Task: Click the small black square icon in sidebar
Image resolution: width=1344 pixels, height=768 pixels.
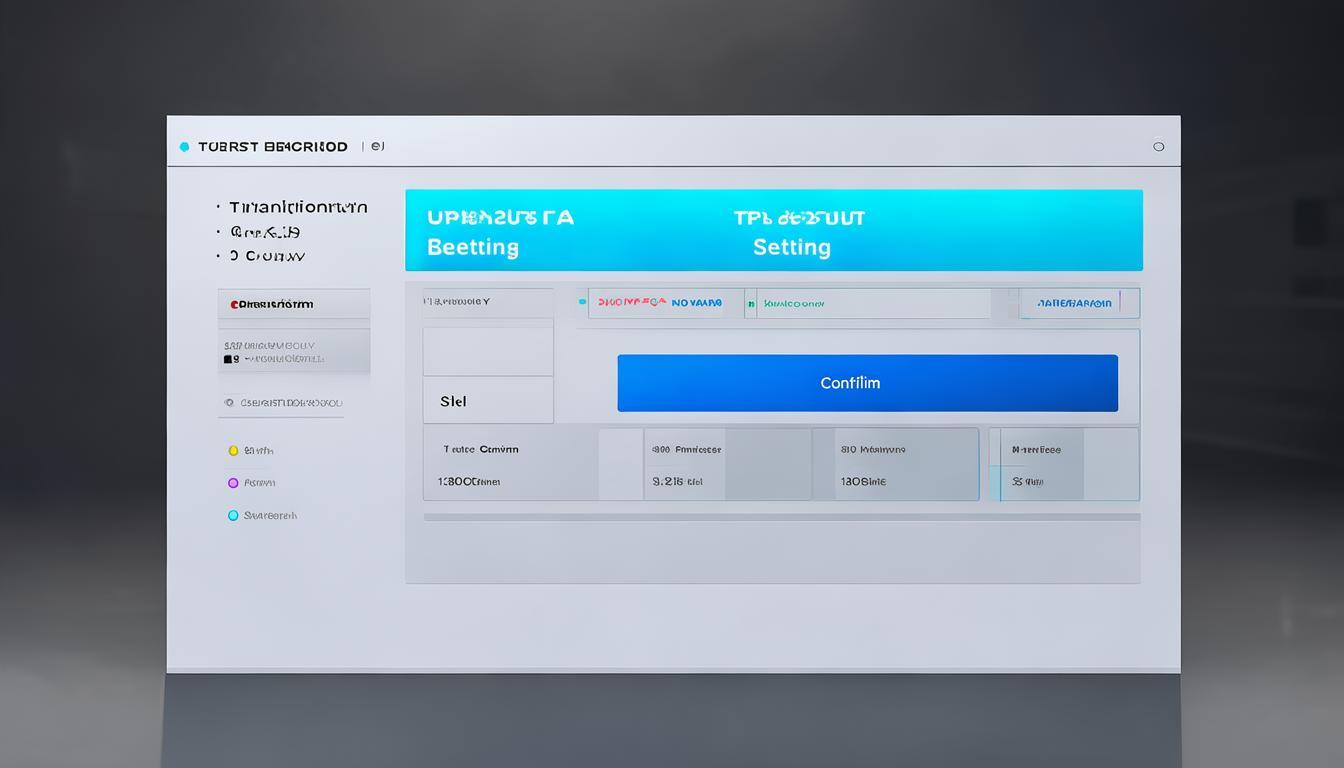Action: (x=229, y=358)
